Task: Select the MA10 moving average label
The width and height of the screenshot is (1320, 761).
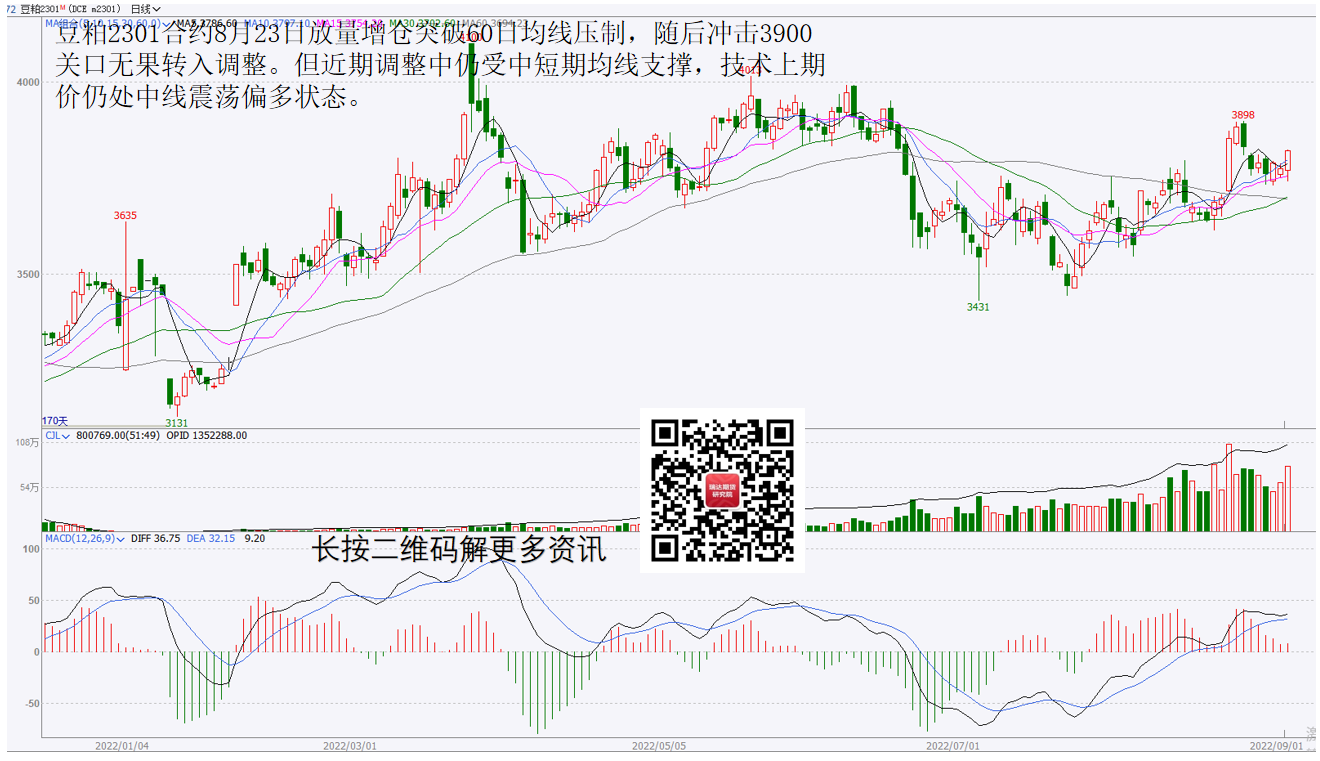Action: coord(265,22)
